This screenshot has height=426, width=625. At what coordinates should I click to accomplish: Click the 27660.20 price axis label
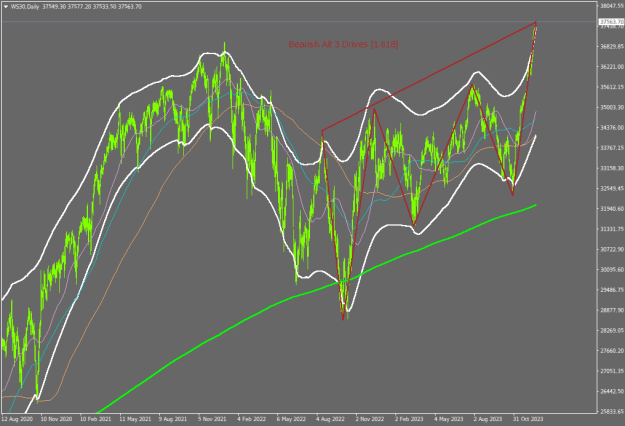coord(612,351)
